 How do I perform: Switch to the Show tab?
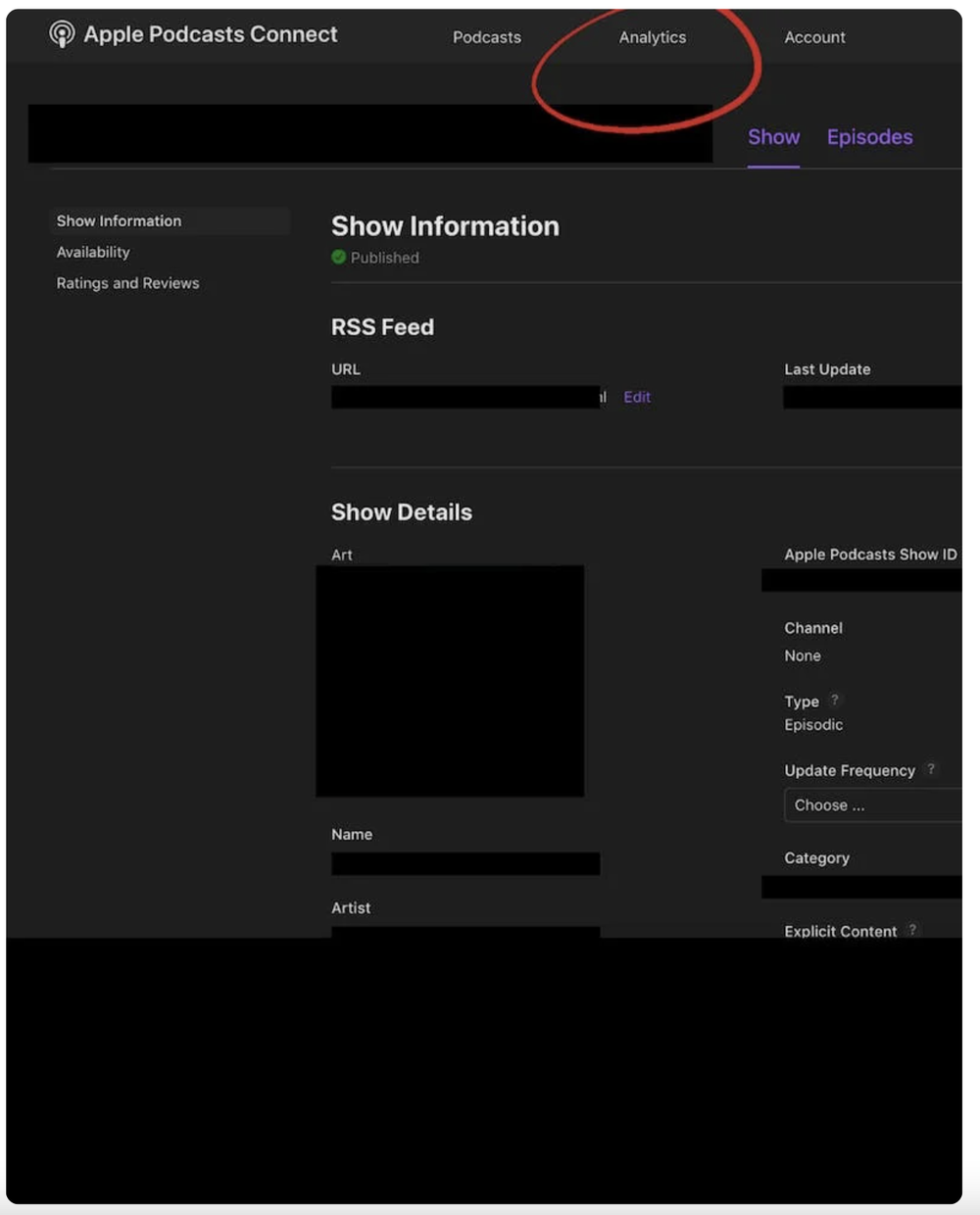[773, 137]
